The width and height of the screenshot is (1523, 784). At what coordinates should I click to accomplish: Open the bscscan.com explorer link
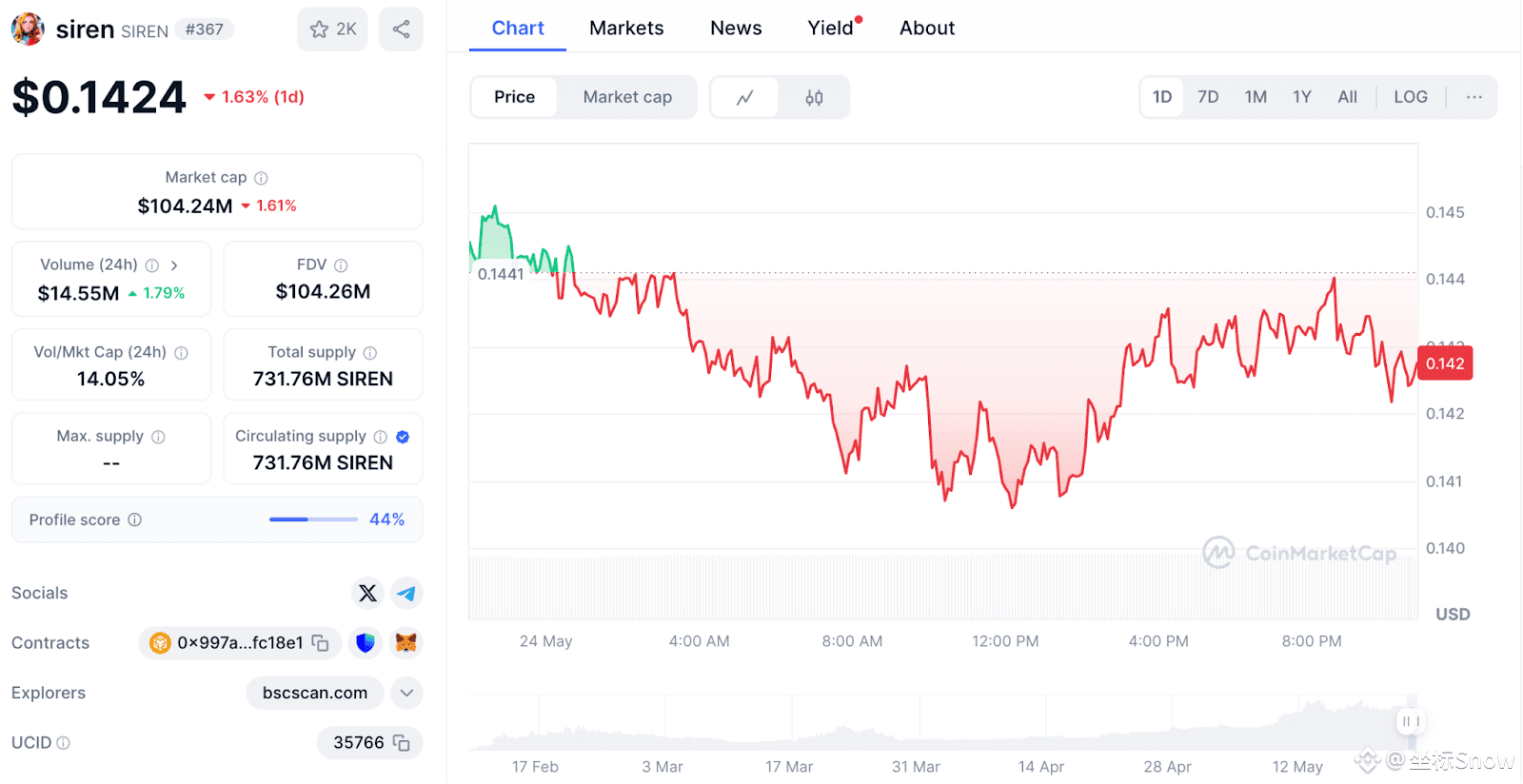coord(315,693)
